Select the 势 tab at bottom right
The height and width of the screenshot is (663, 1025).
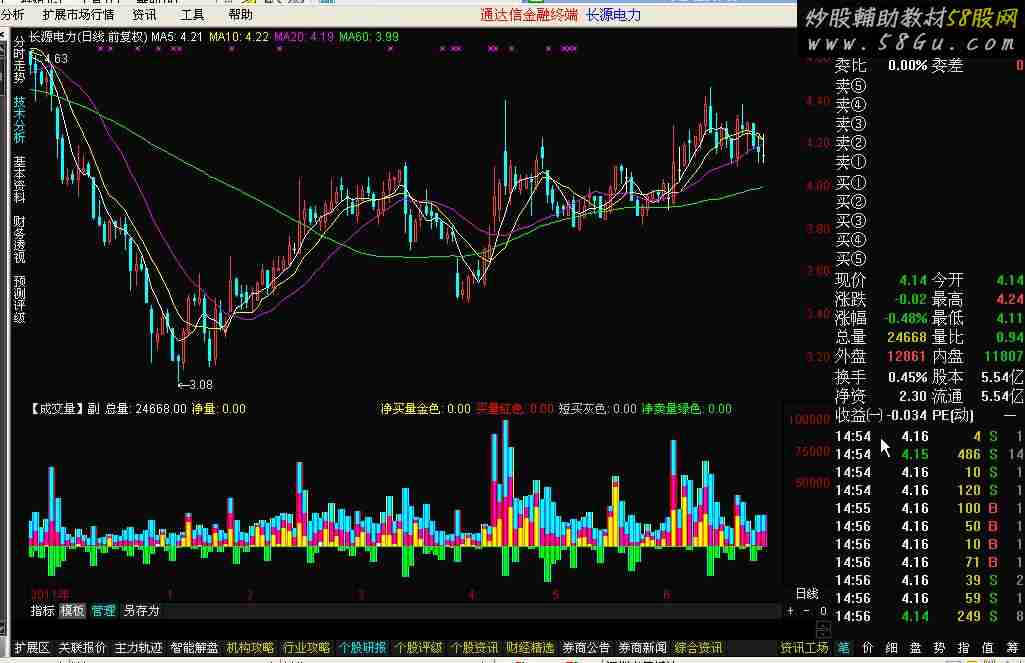(939, 648)
